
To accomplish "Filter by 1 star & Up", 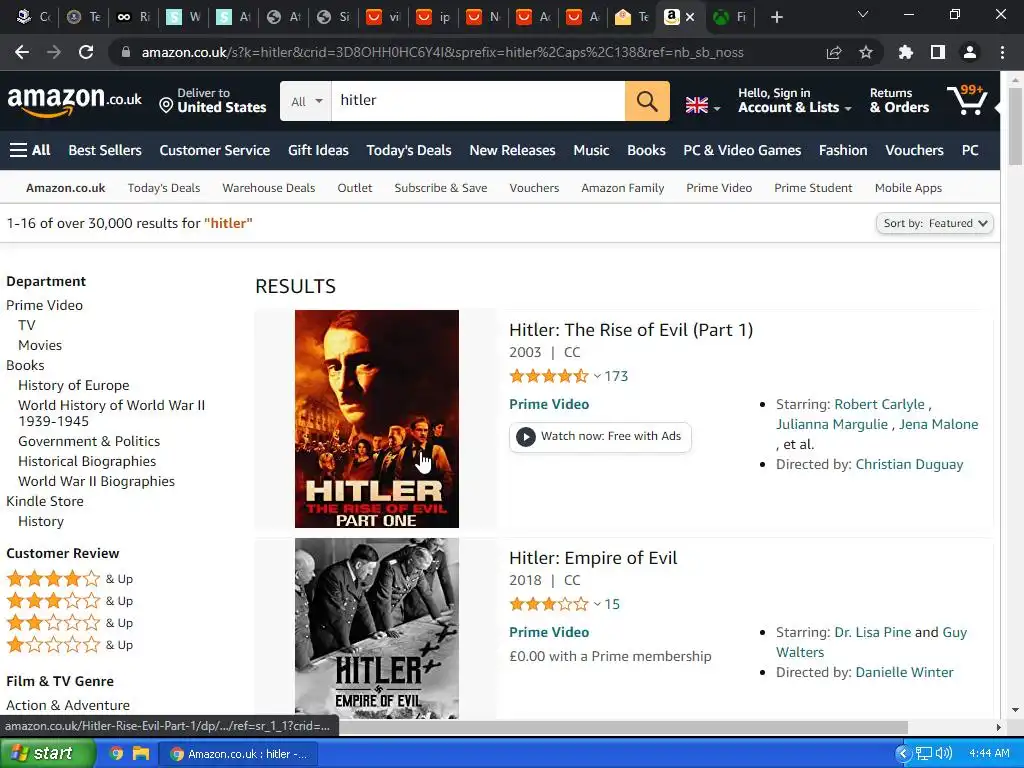I will click(x=69, y=645).
